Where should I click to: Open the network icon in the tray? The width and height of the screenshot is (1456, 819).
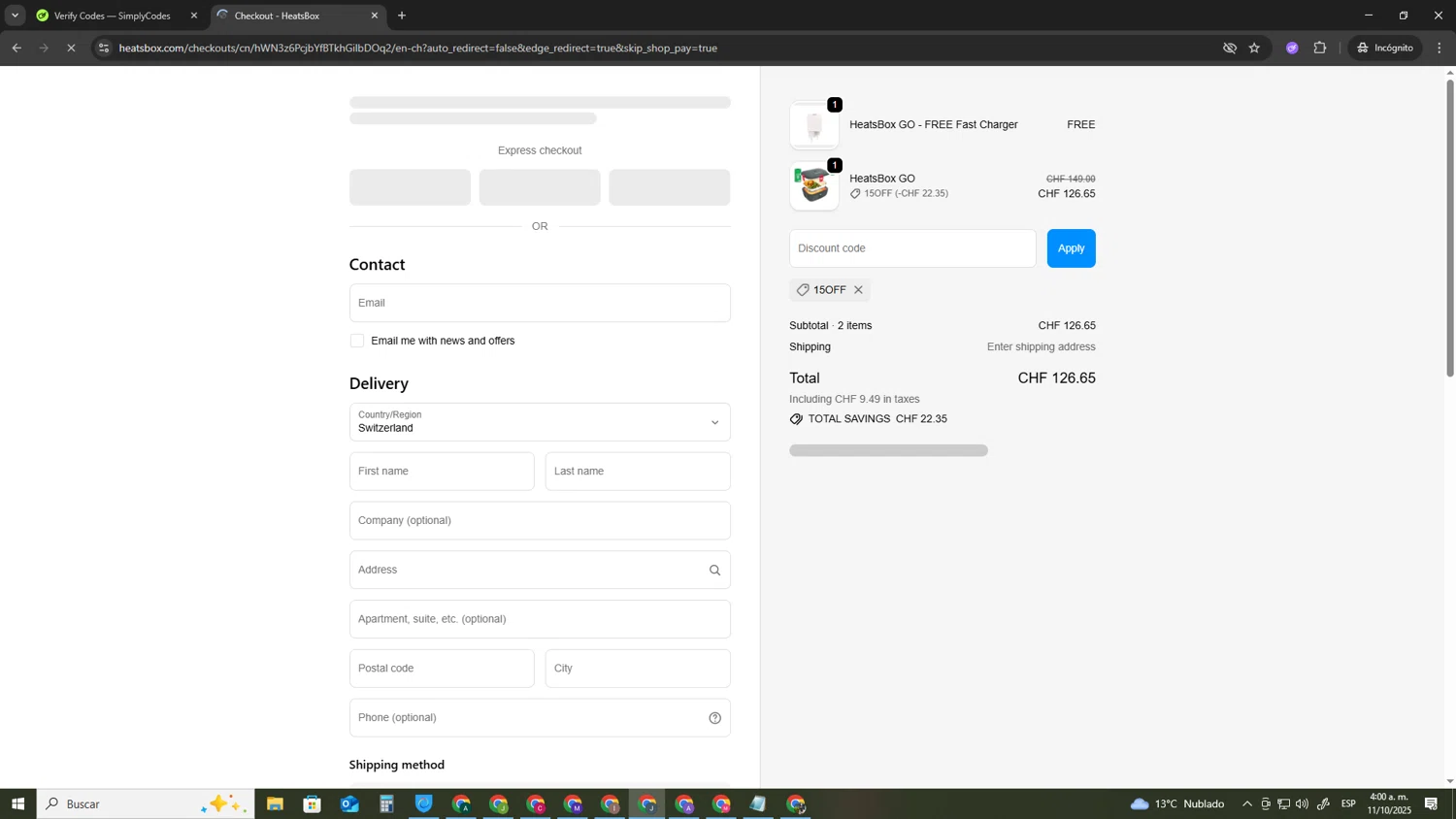click(1283, 804)
